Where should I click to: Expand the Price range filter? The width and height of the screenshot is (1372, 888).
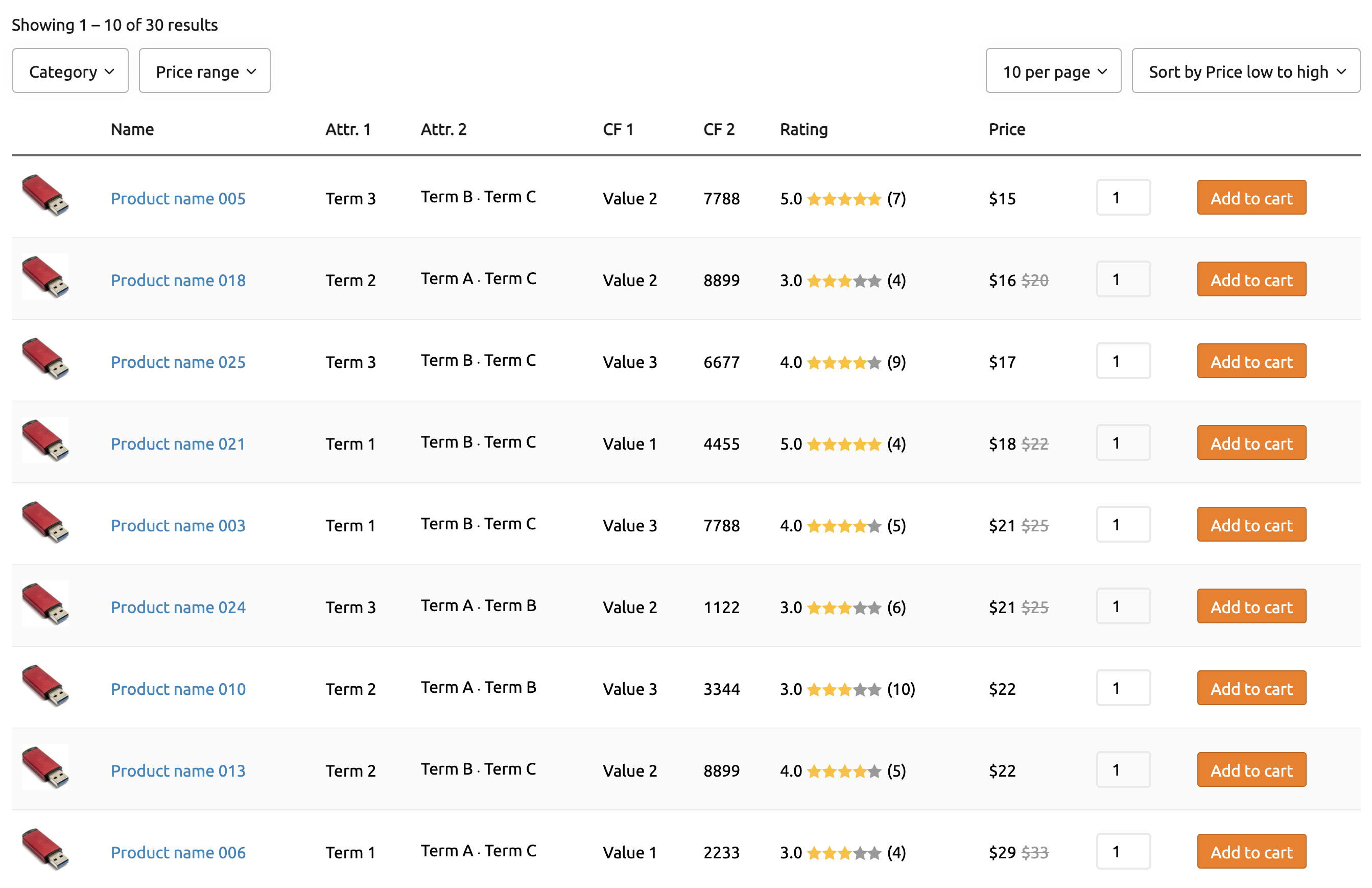(x=205, y=71)
